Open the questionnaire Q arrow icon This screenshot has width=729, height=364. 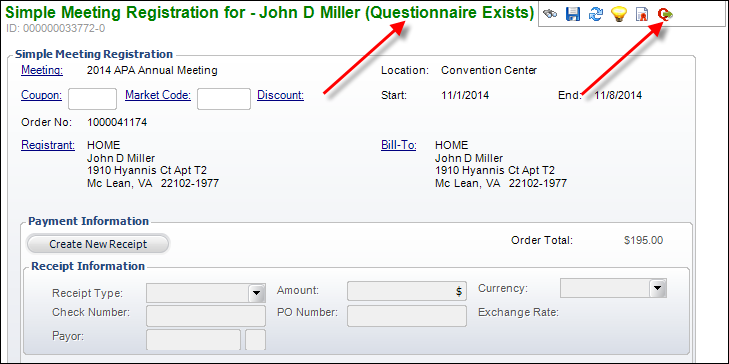pyautogui.click(x=665, y=15)
